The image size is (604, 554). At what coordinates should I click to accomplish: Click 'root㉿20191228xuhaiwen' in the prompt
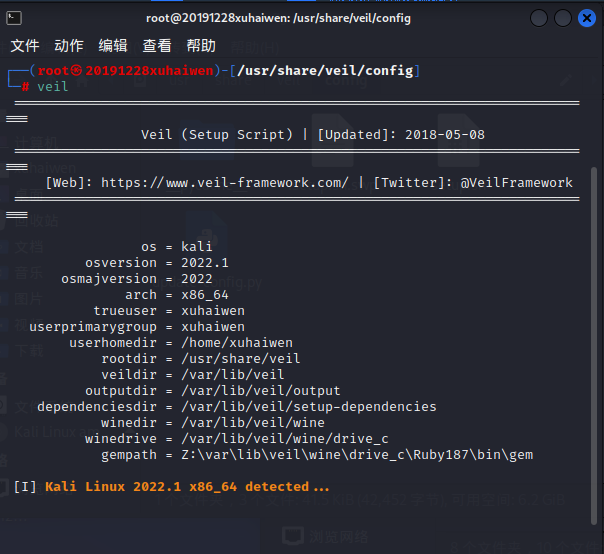(125, 71)
